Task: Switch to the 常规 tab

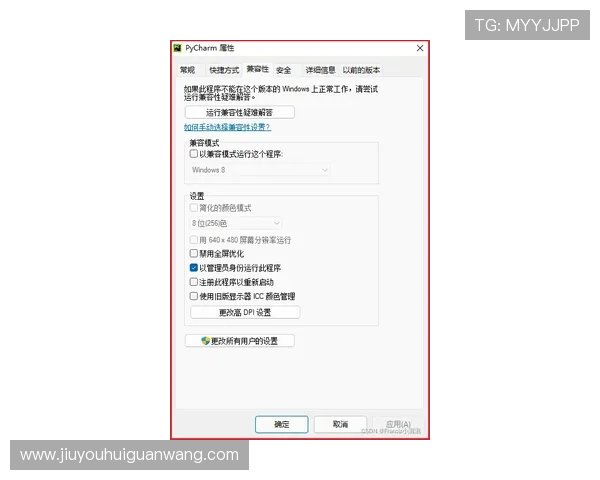Action: (x=187, y=70)
